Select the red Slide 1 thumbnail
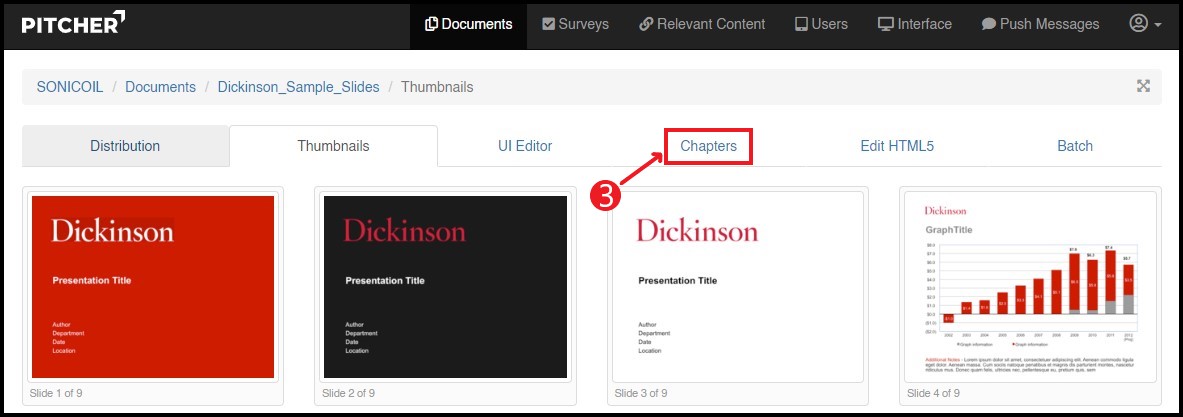Image resolution: width=1183 pixels, height=417 pixels. [153, 287]
